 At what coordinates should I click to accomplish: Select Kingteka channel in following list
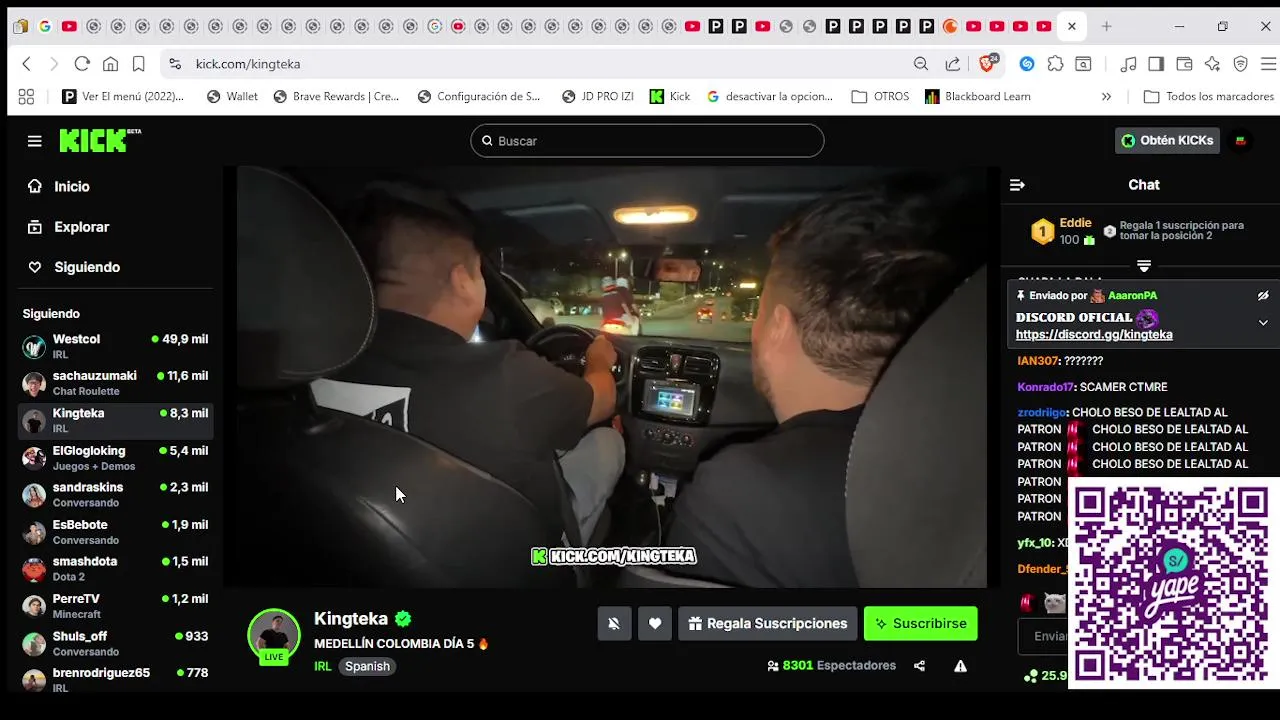(x=115, y=420)
